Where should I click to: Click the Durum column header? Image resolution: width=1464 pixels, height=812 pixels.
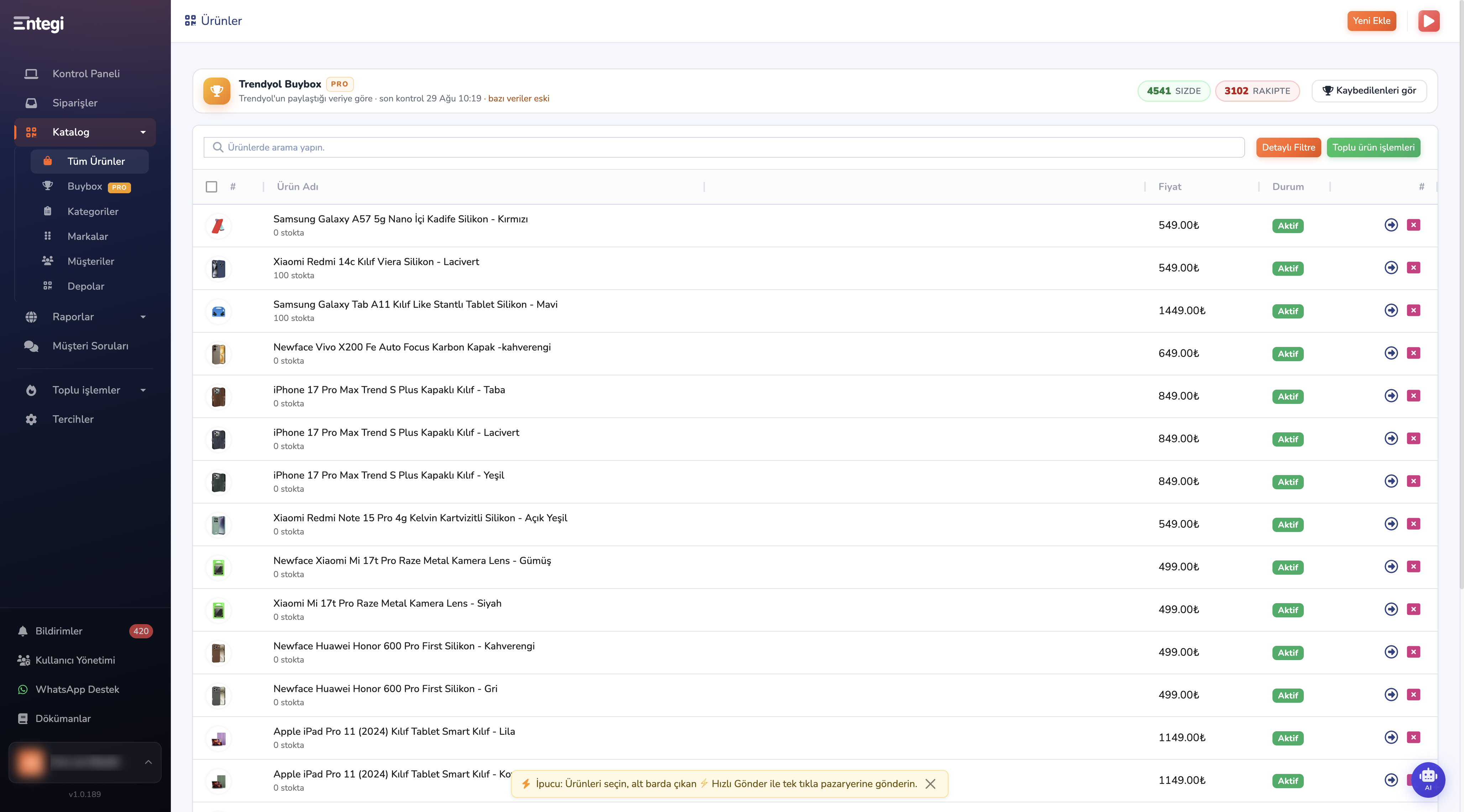pos(1288,187)
